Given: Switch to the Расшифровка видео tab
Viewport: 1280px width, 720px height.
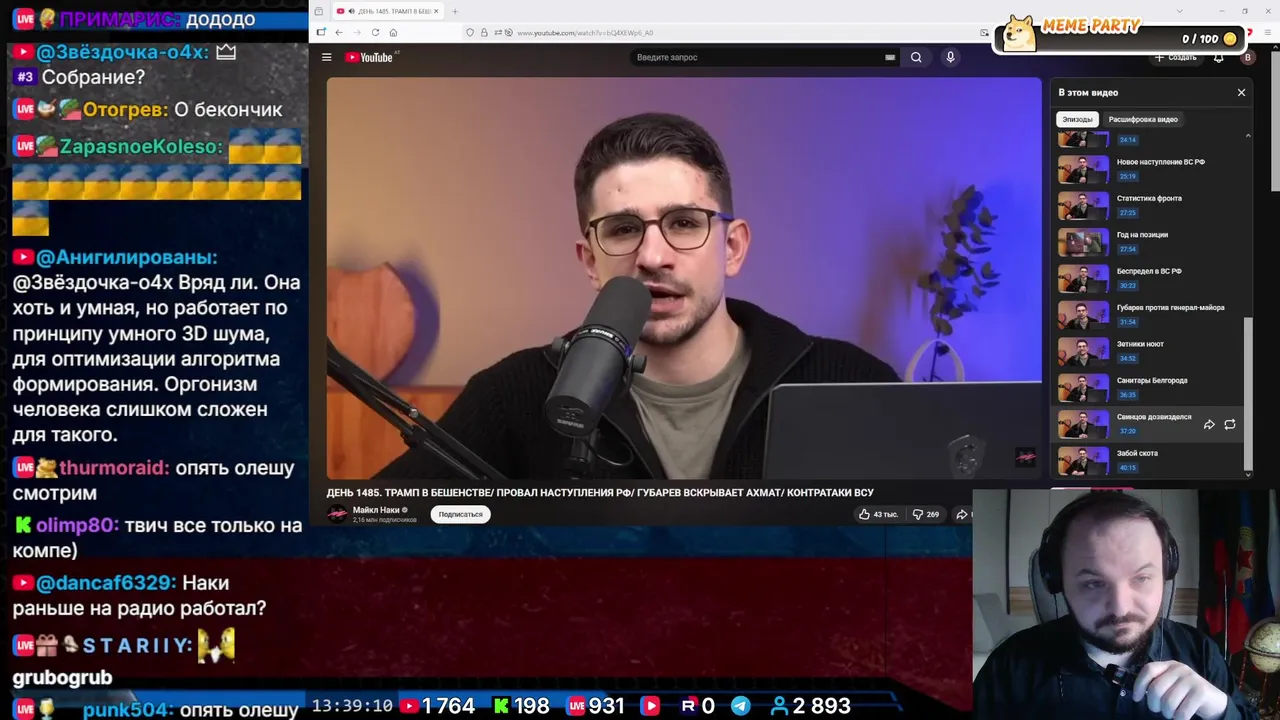Looking at the screenshot, I should click(1143, 119).
